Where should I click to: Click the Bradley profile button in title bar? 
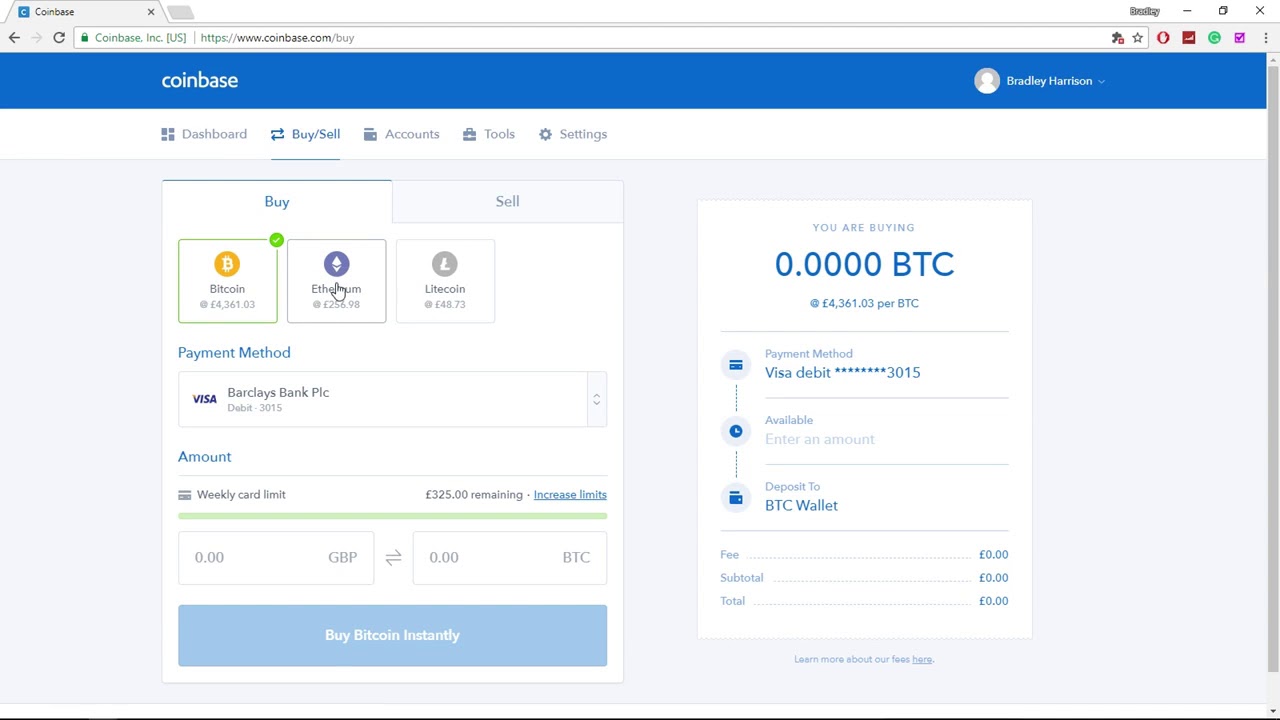click(x=1144, y=11)
